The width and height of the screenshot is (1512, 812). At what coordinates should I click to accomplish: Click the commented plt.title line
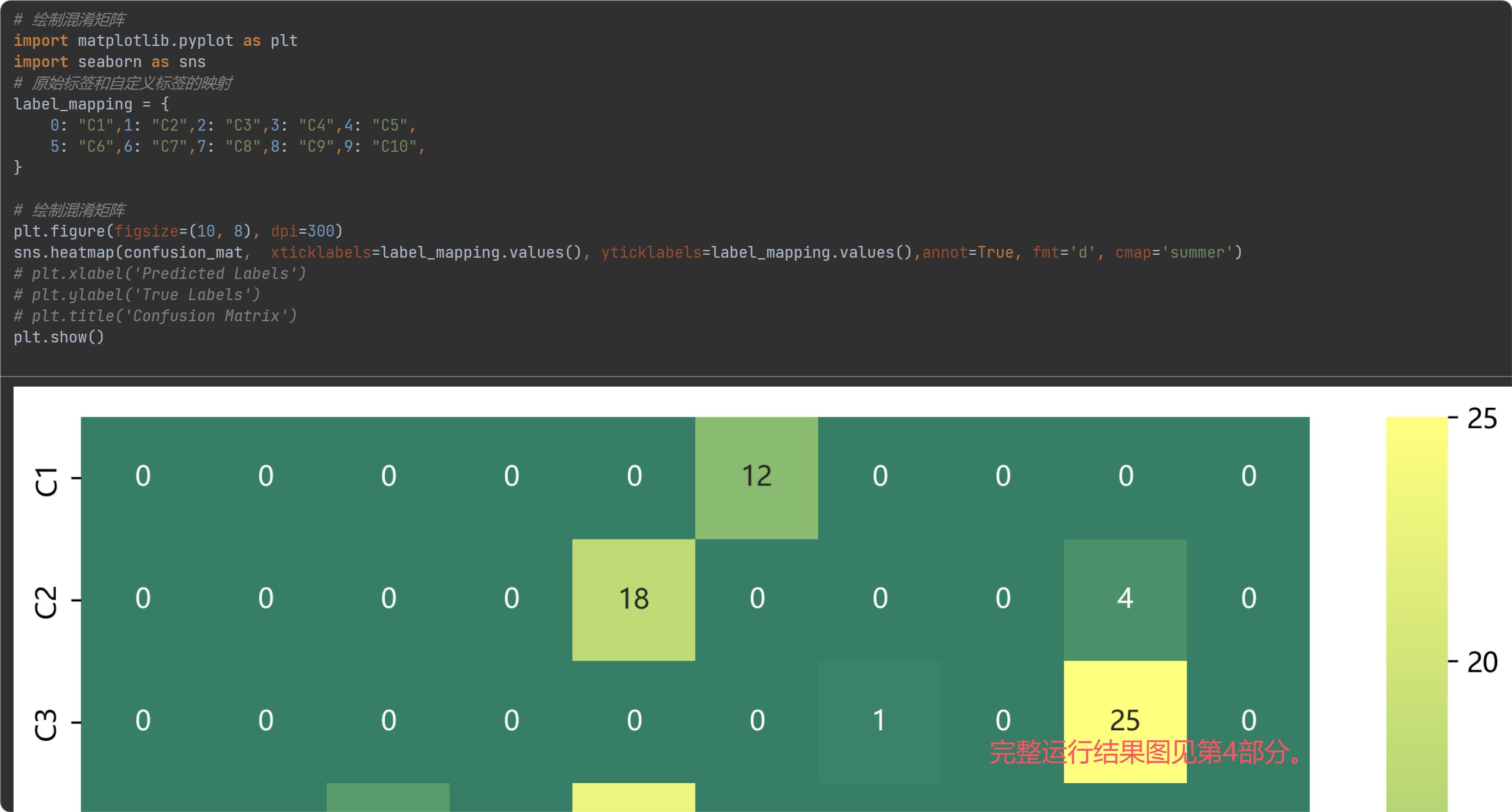point(156,316)
